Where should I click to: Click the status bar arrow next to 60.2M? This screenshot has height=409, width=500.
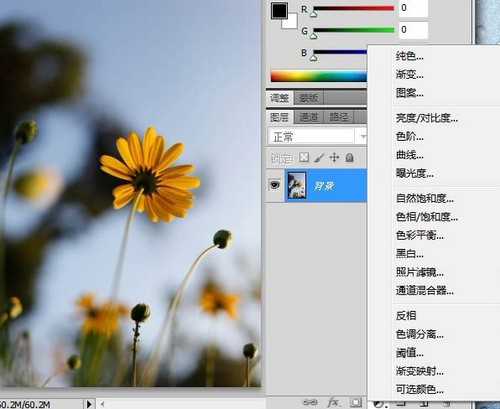tap(89, 404)
